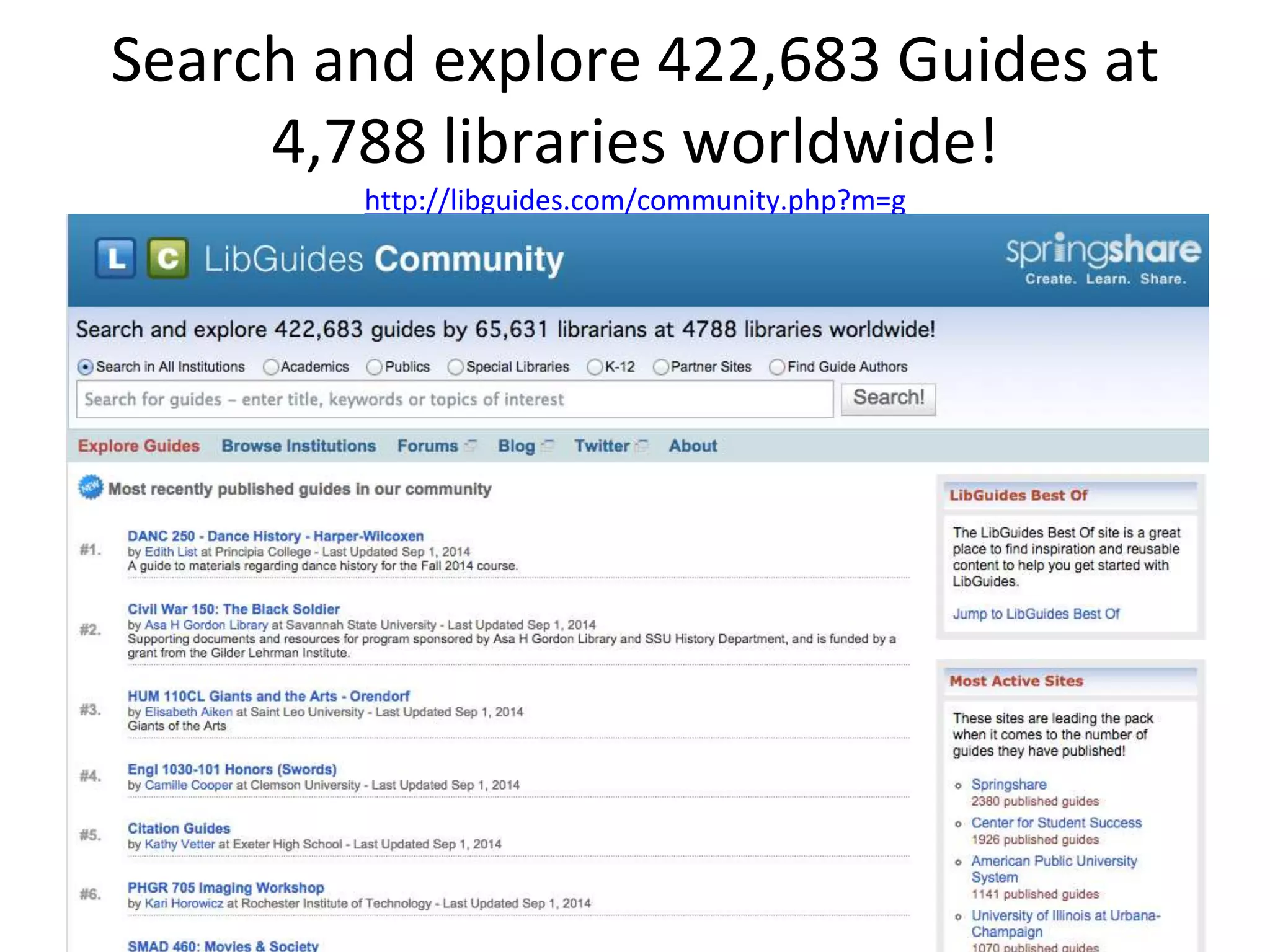Go to the About tab
Viewport: 1270px width, 952px height.
[692, 446]
